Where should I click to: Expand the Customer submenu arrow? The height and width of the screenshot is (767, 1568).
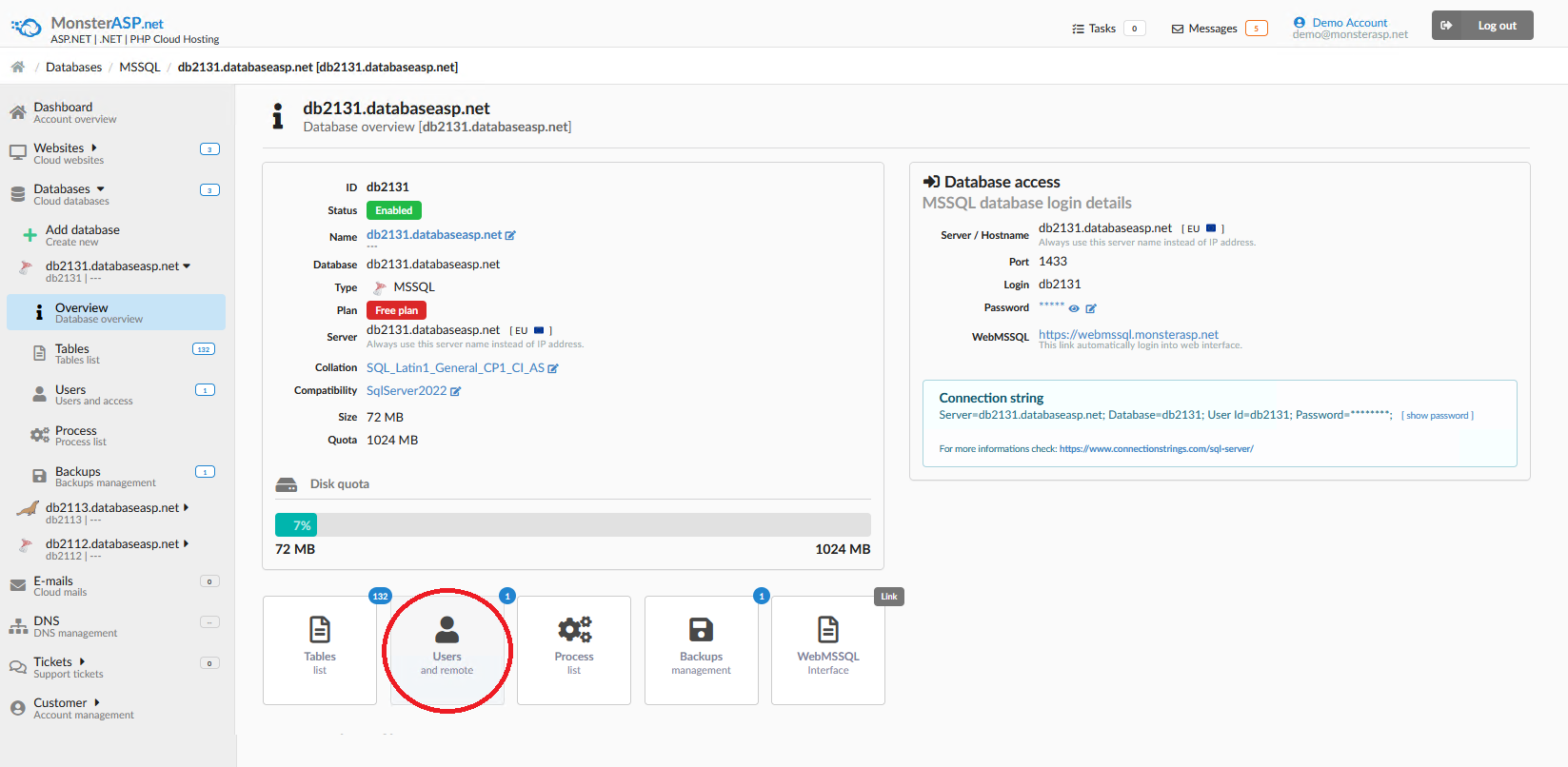coord(97,702)
